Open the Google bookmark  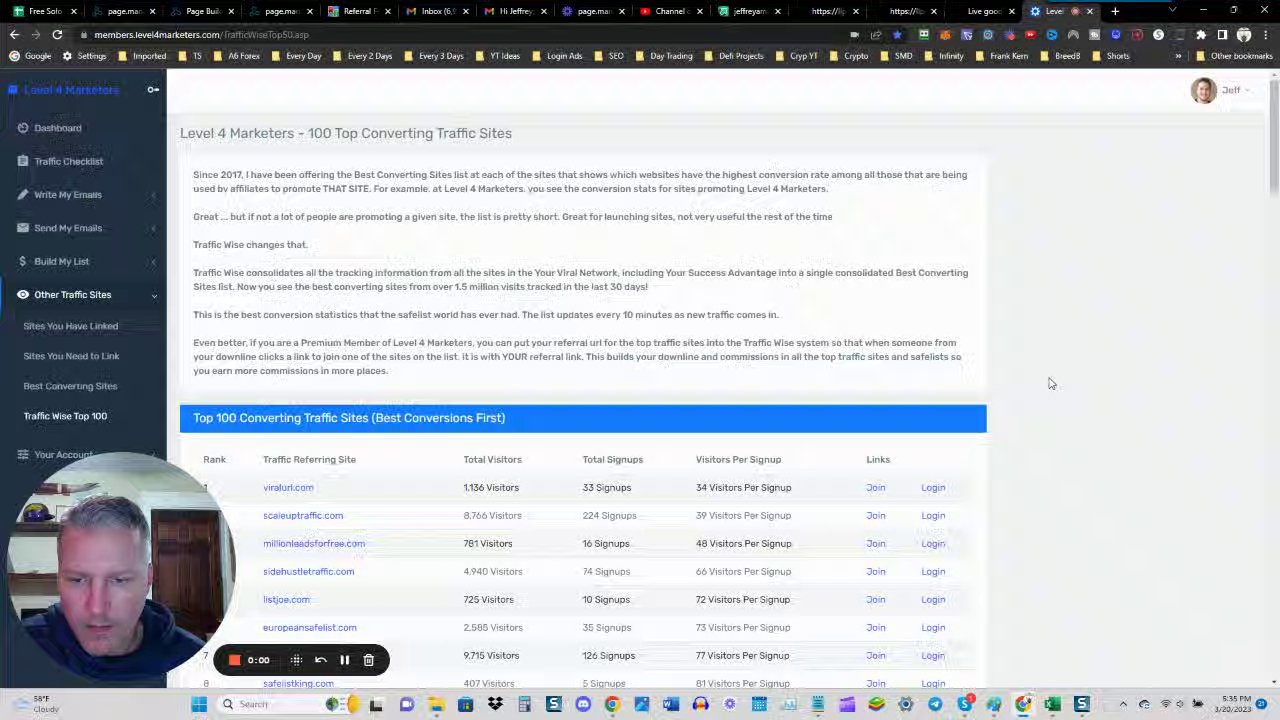(31, 56)
